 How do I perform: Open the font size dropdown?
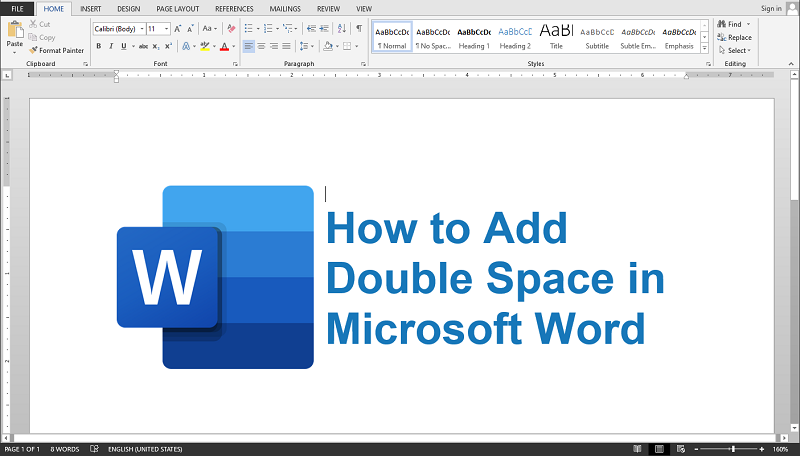point(166,29)
